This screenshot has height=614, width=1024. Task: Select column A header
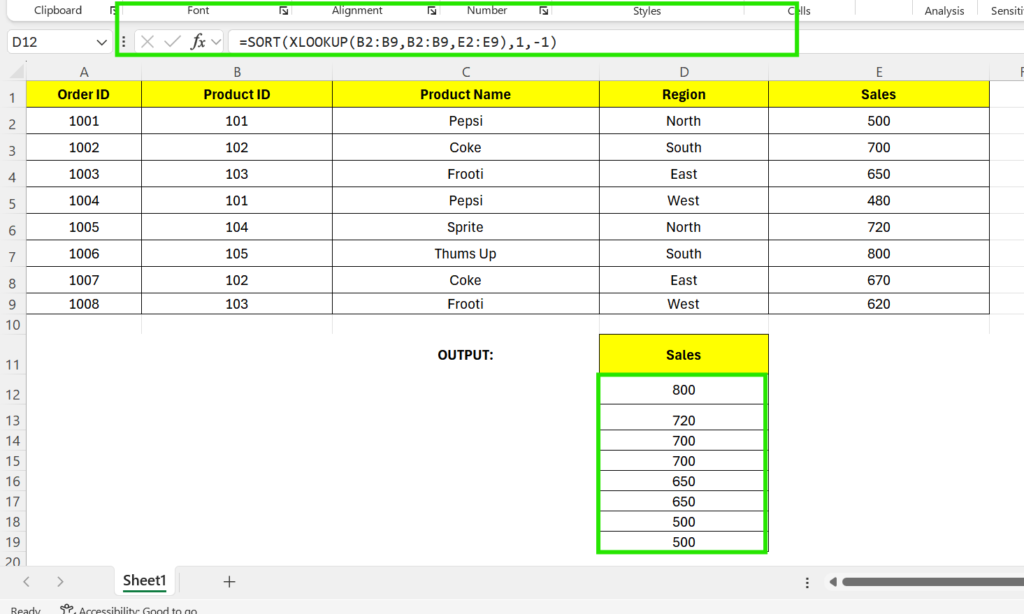(x=84, y=72)
